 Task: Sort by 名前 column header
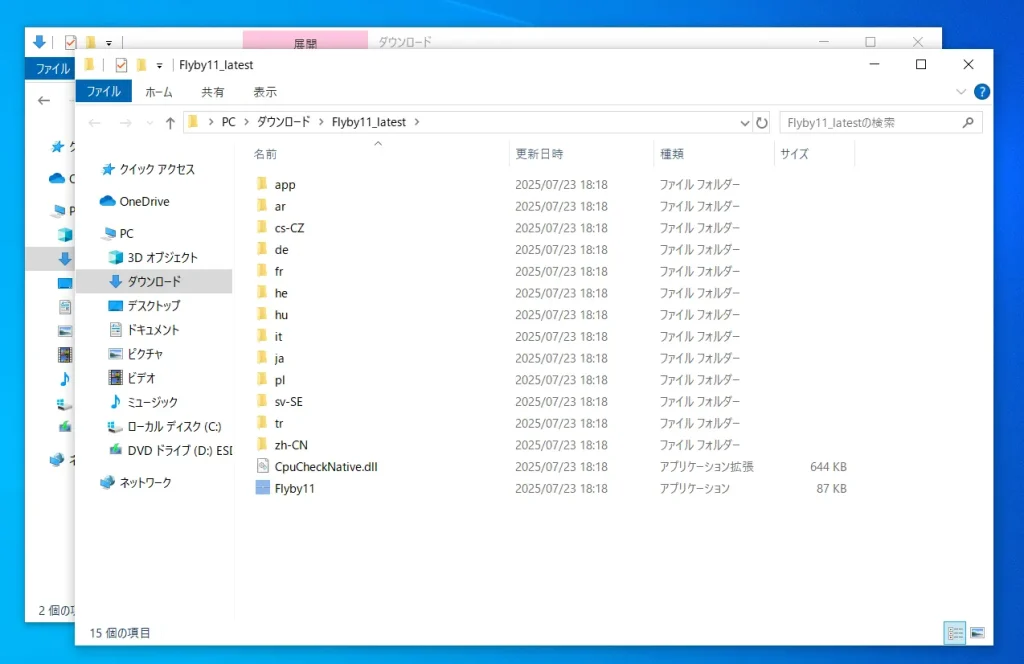[265, 154]
